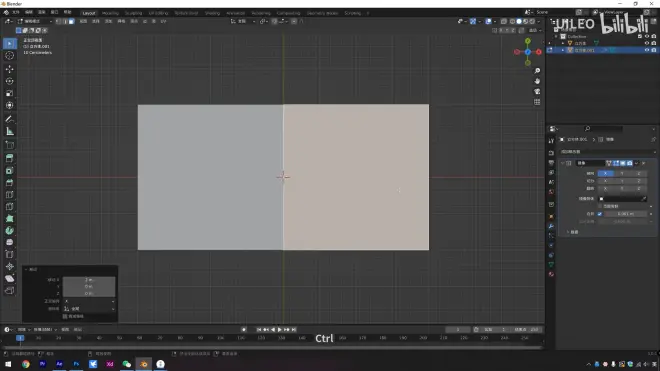Toggle mirror axis Z button

click(x=638, y=173)
